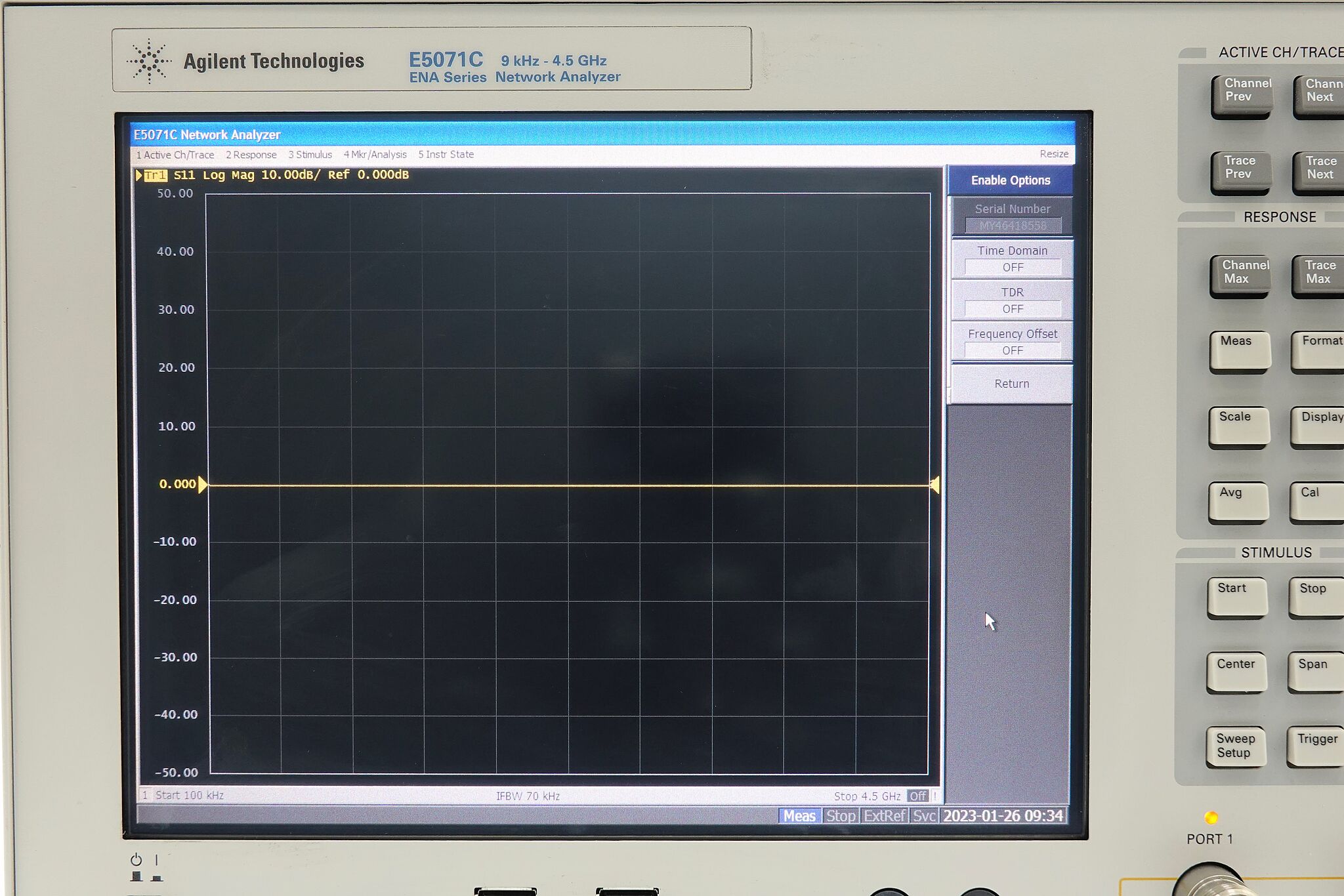Select the Serial Number input field

tap(1013, 226)
